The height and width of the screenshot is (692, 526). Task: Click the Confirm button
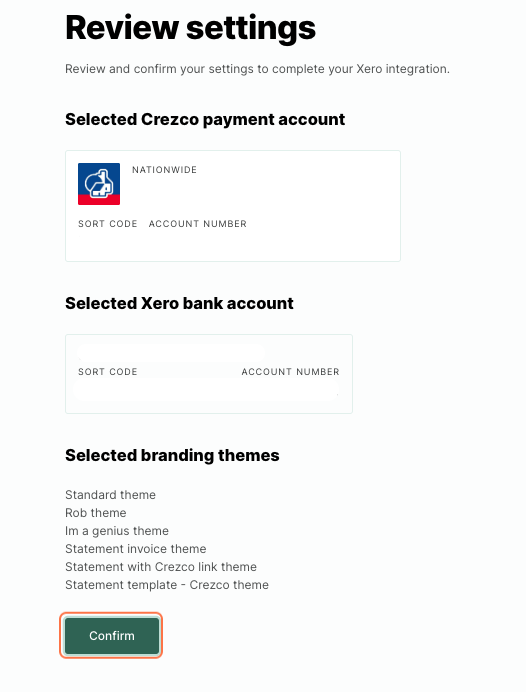[x=112, y=636]
